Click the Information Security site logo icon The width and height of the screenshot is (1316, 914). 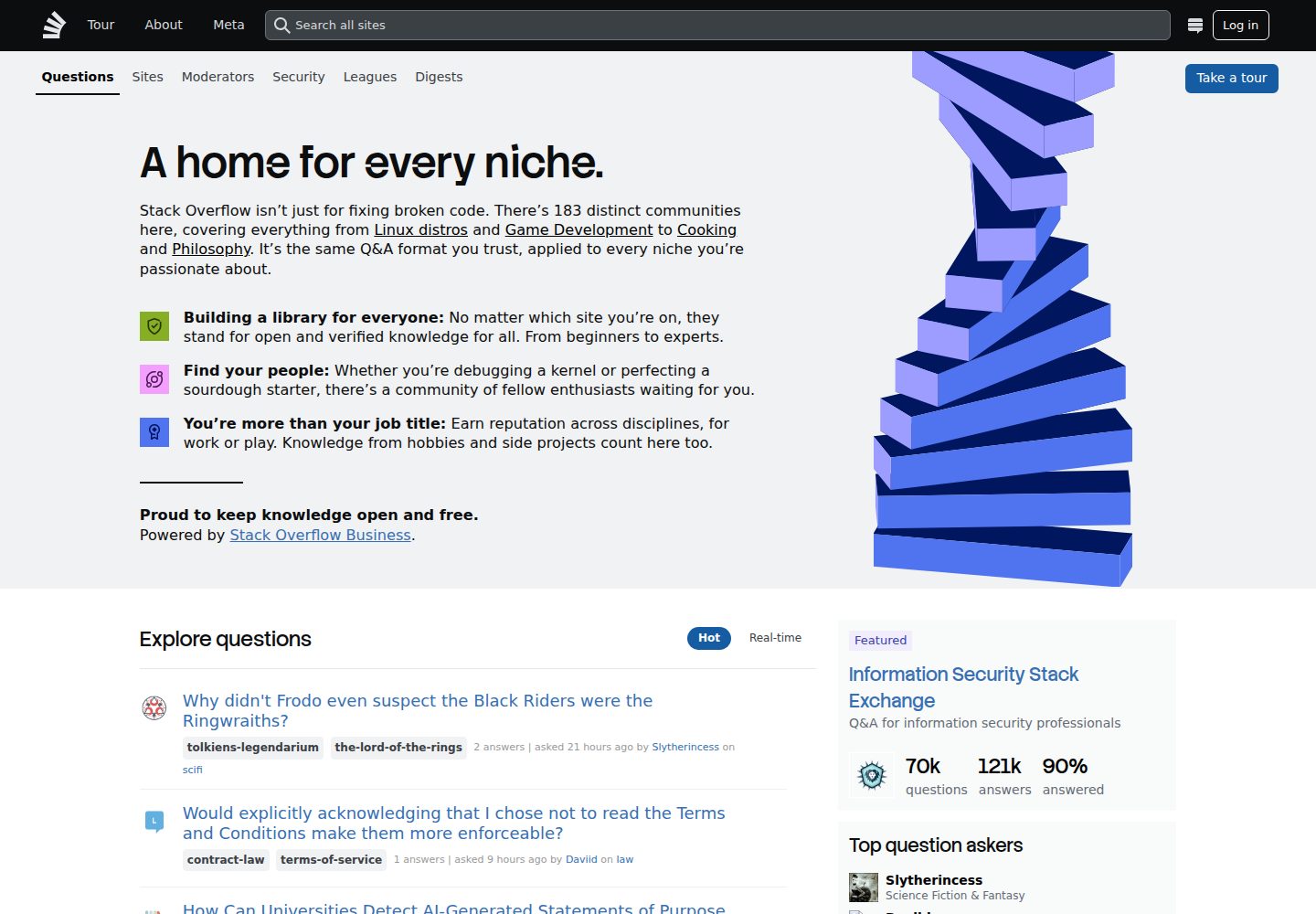pyautogui.click(x=872, y=776)
